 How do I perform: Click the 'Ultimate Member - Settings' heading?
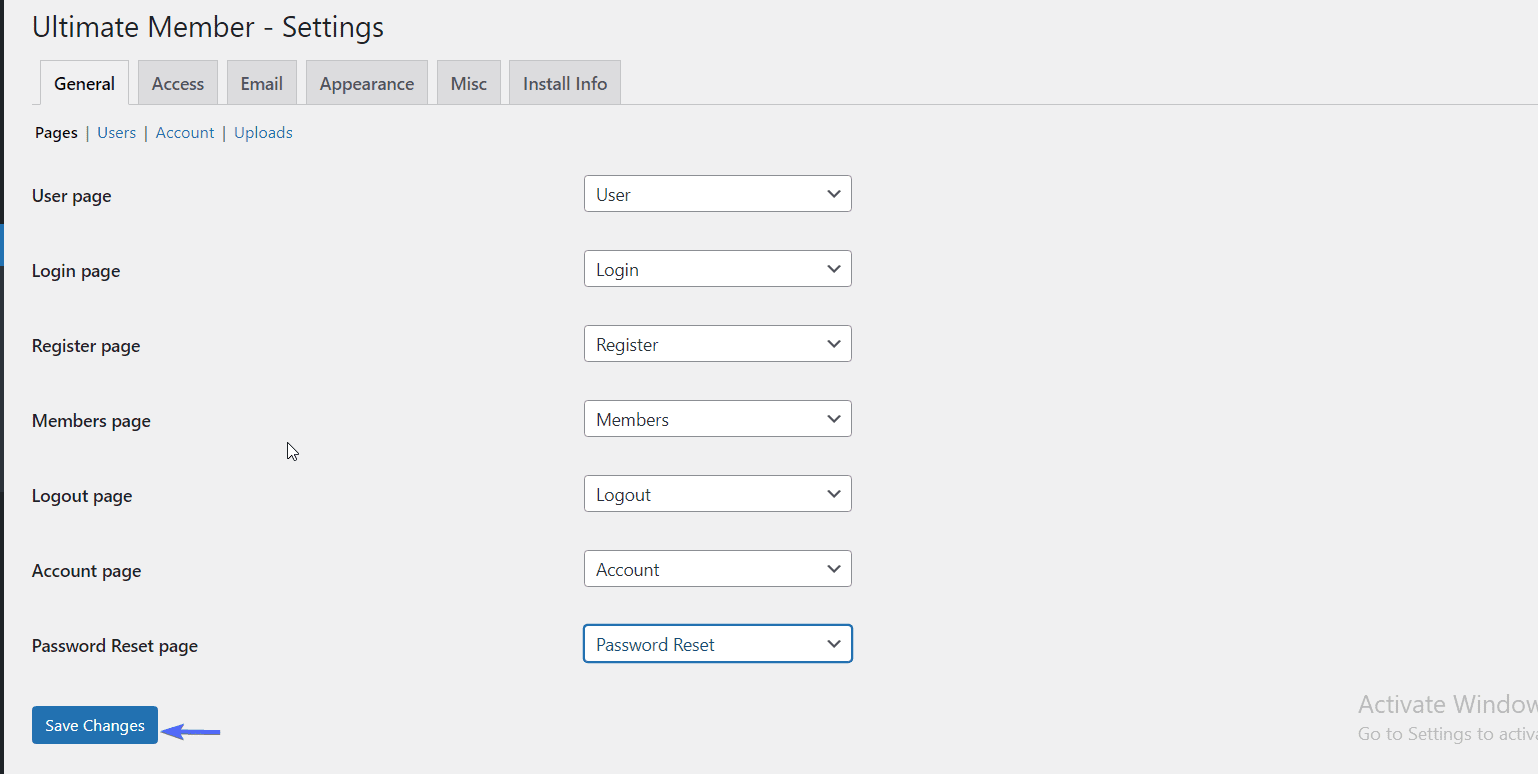click(x=208, y=27)
